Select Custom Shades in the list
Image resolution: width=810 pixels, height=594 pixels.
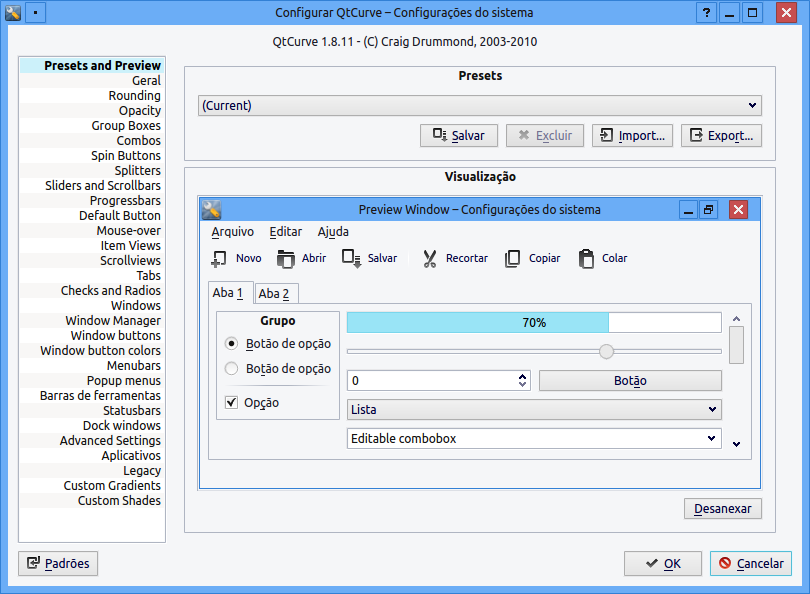[92, 500]
